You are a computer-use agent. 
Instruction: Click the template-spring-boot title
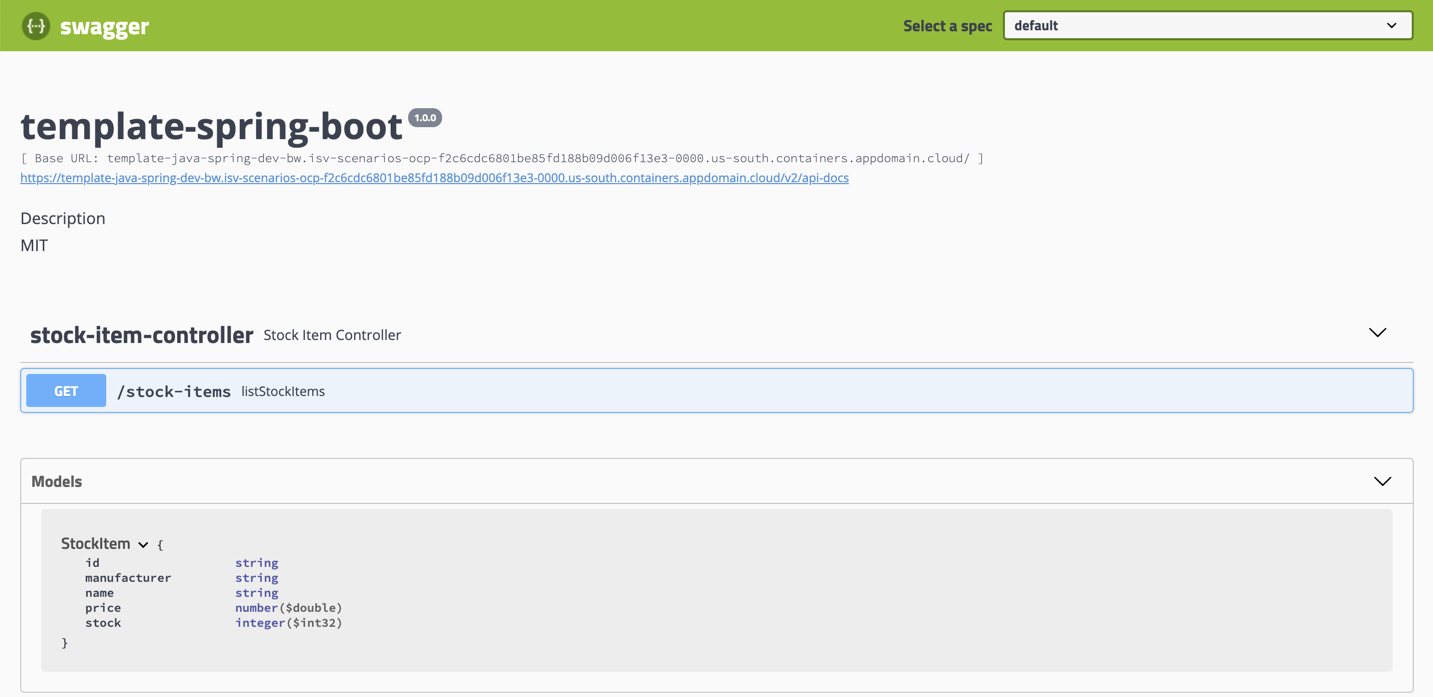point(211,126)
